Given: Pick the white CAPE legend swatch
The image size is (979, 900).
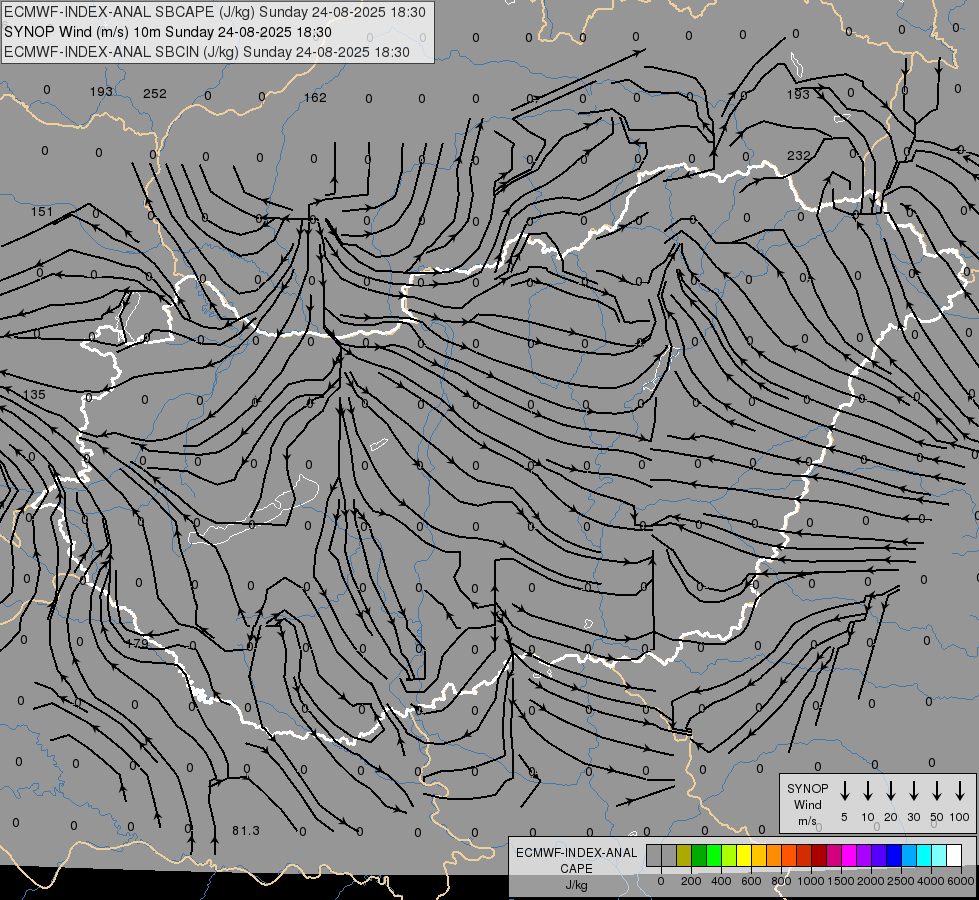Looking at the screenshot, I should [x=953, y=855].
